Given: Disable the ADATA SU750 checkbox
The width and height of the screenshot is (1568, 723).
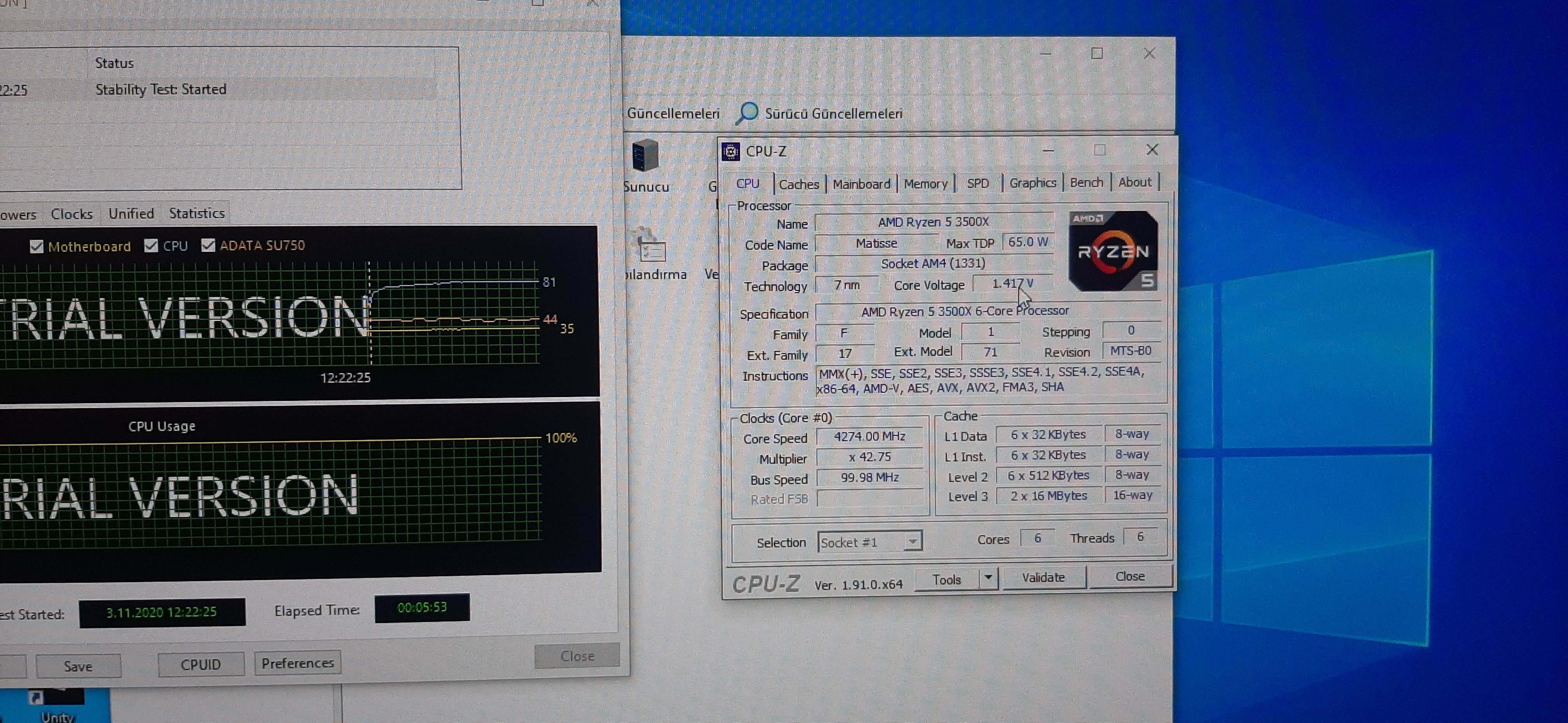Looking at the screenshot, I should pos(208,245).
